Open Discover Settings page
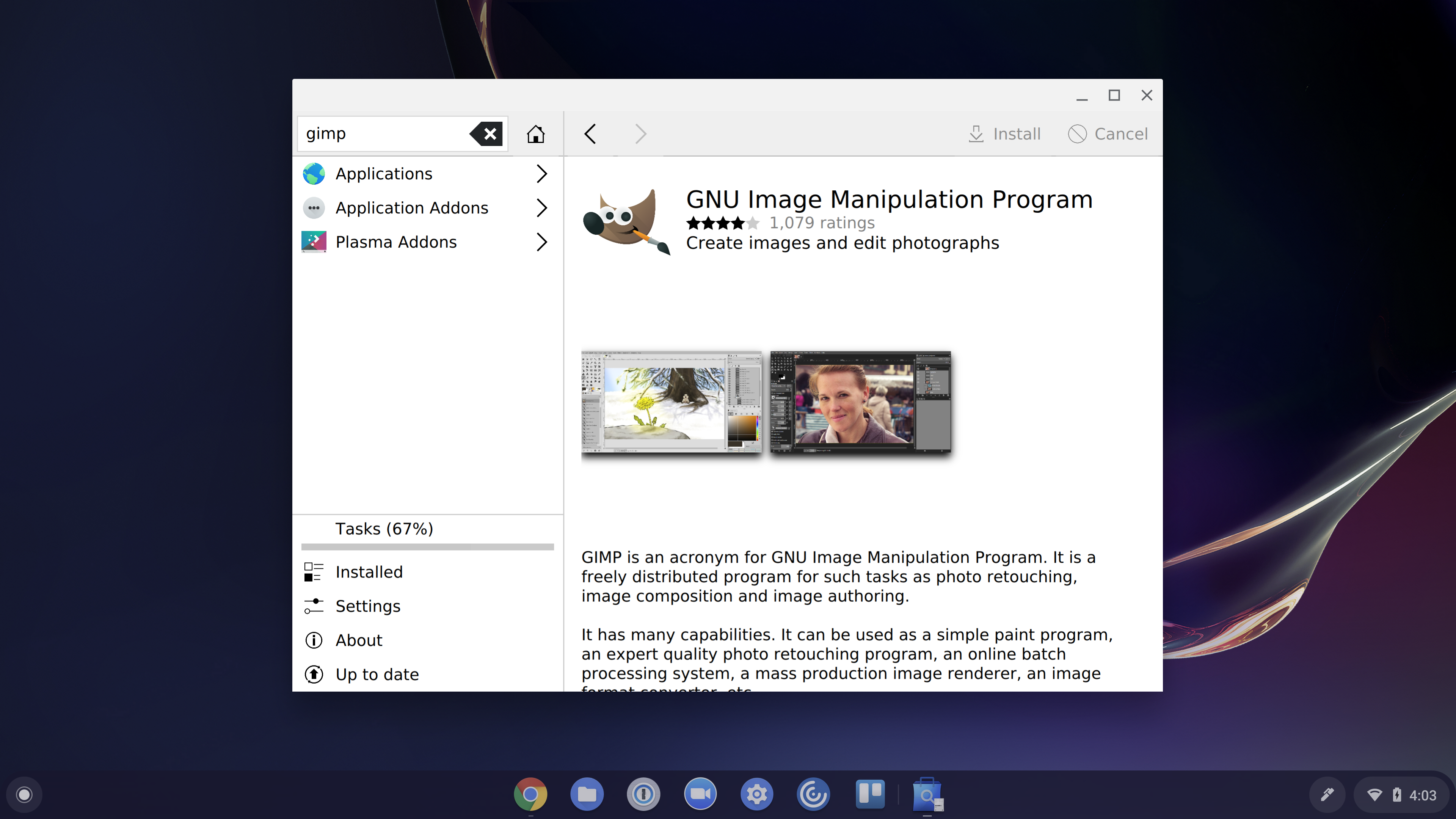The height and width of the screenshot is (819, 1456). pyautogui.click(x=427, y=606)
